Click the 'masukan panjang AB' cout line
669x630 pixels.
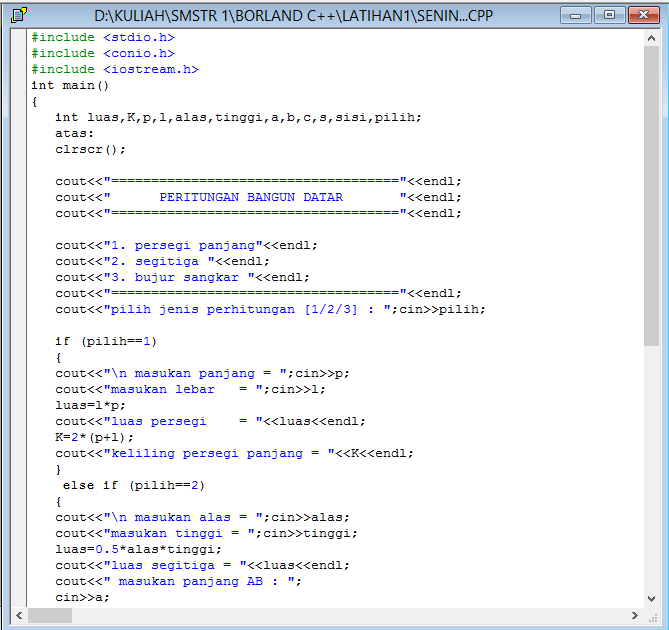(178, 581)
